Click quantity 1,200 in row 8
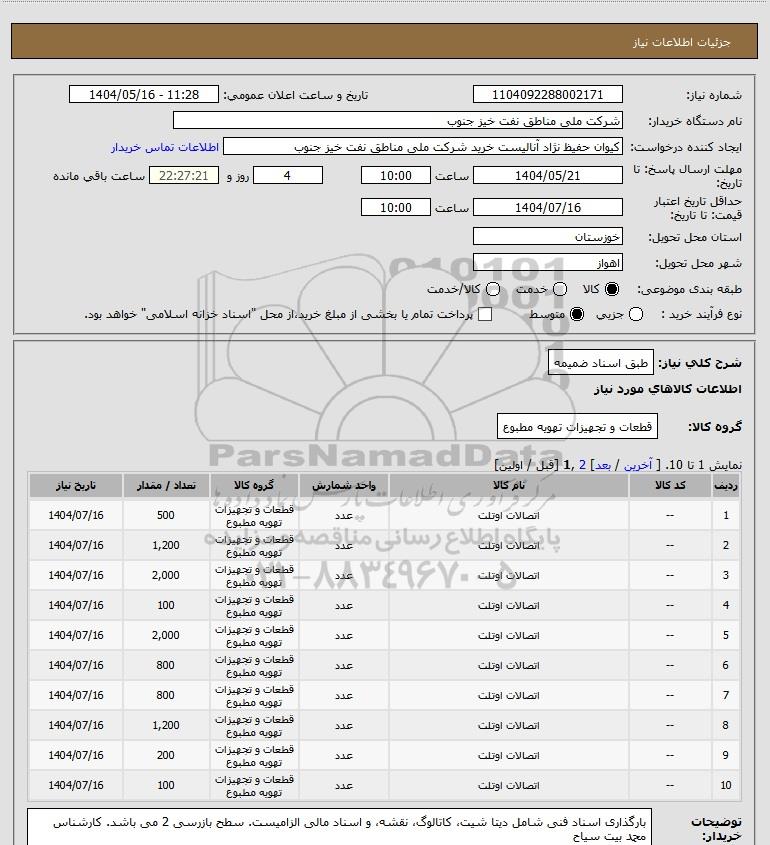770x845 pixels. (x=166, y=725)
